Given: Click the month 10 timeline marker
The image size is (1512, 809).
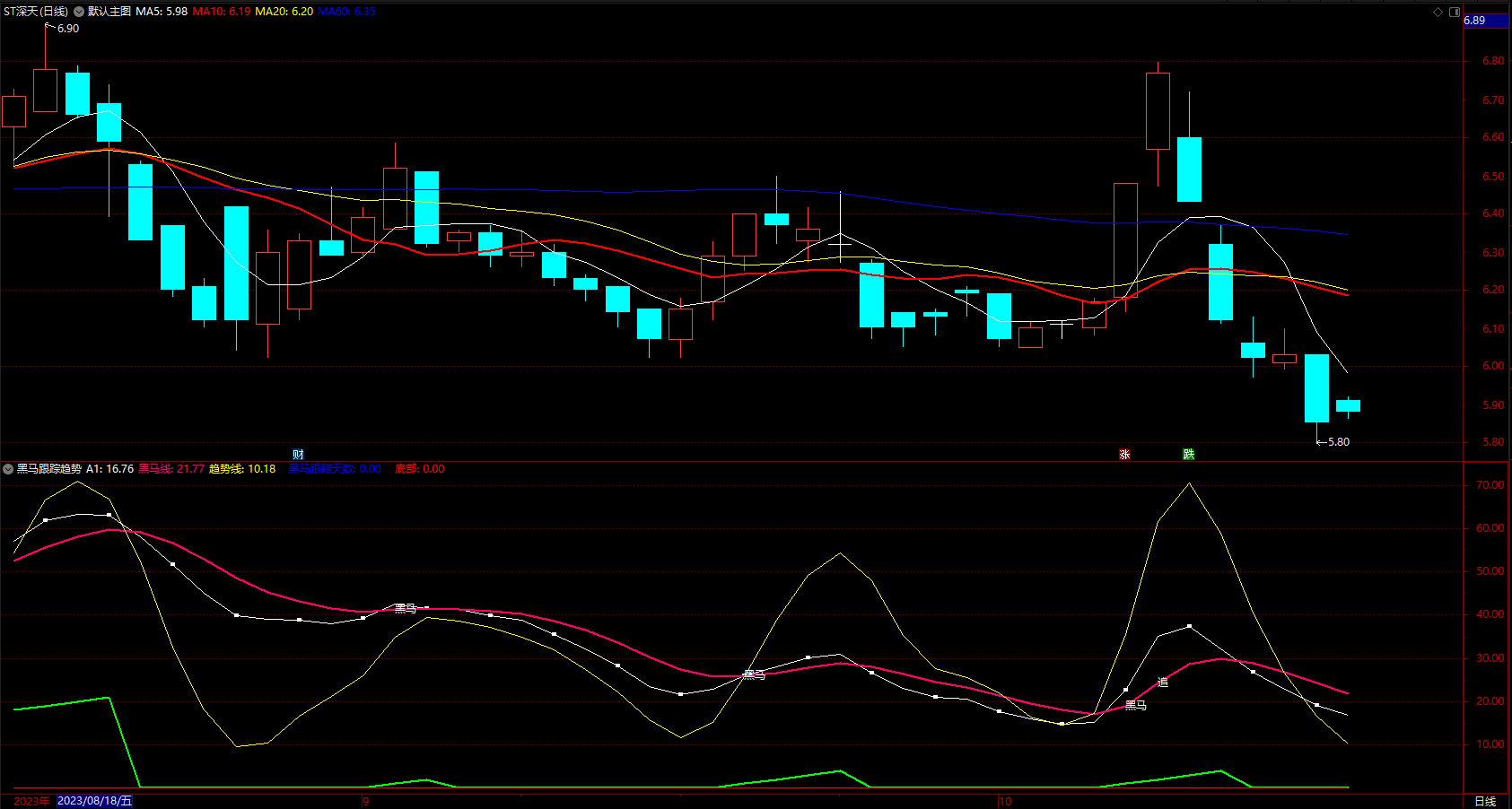Looking at the screenshot, I should tap(1005, 801).
